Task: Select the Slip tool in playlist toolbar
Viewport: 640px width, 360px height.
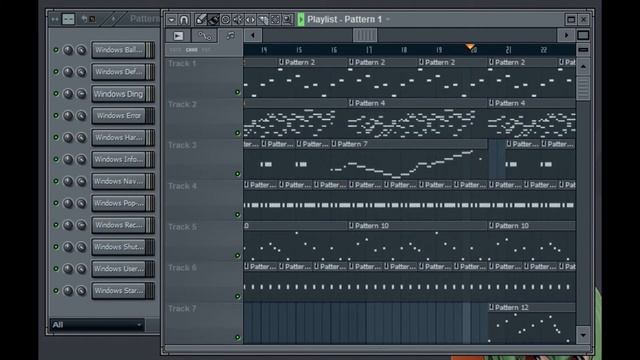Action: click(250, 19)
